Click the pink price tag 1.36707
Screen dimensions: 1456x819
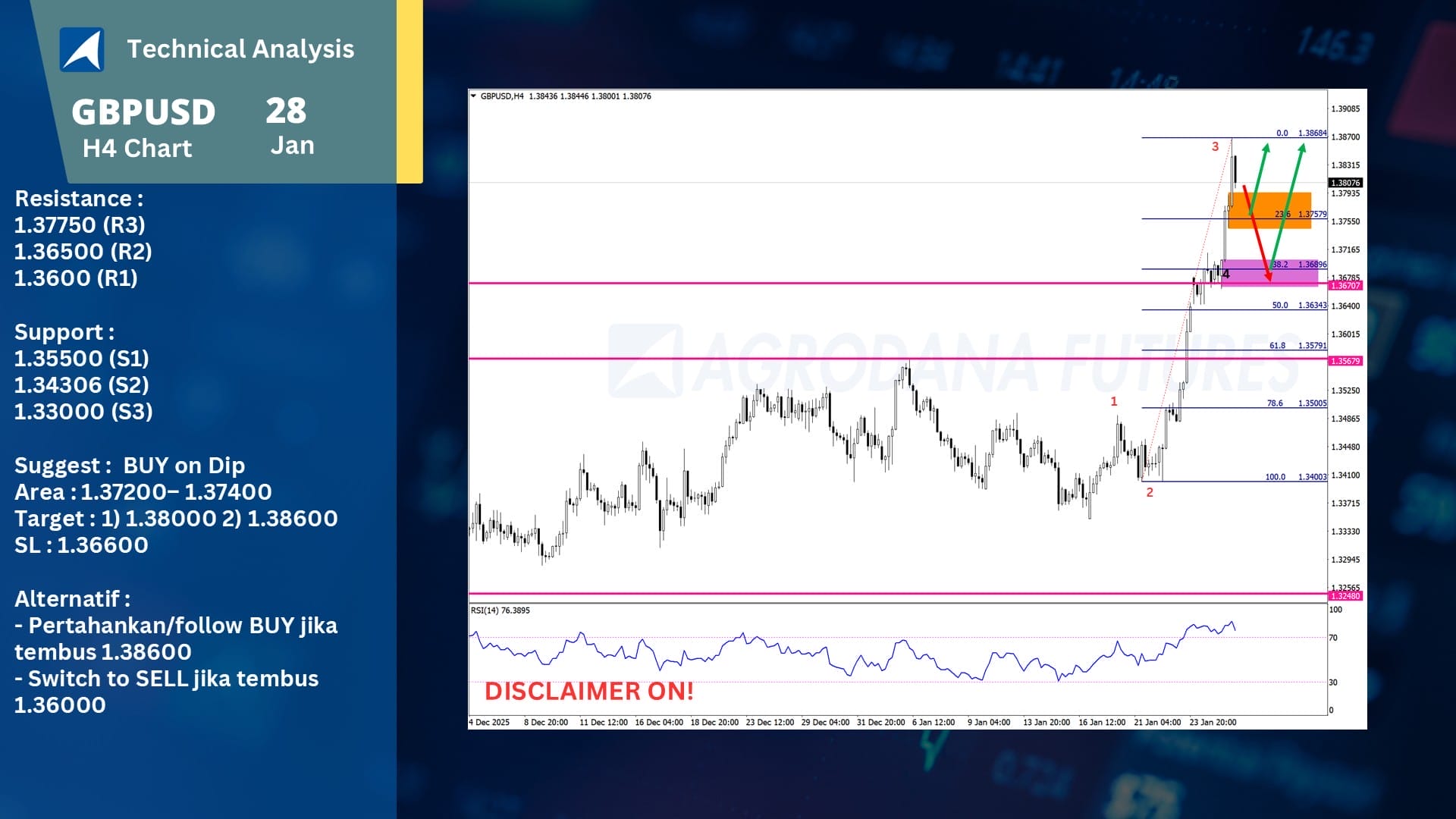(x=1346, y=286)
